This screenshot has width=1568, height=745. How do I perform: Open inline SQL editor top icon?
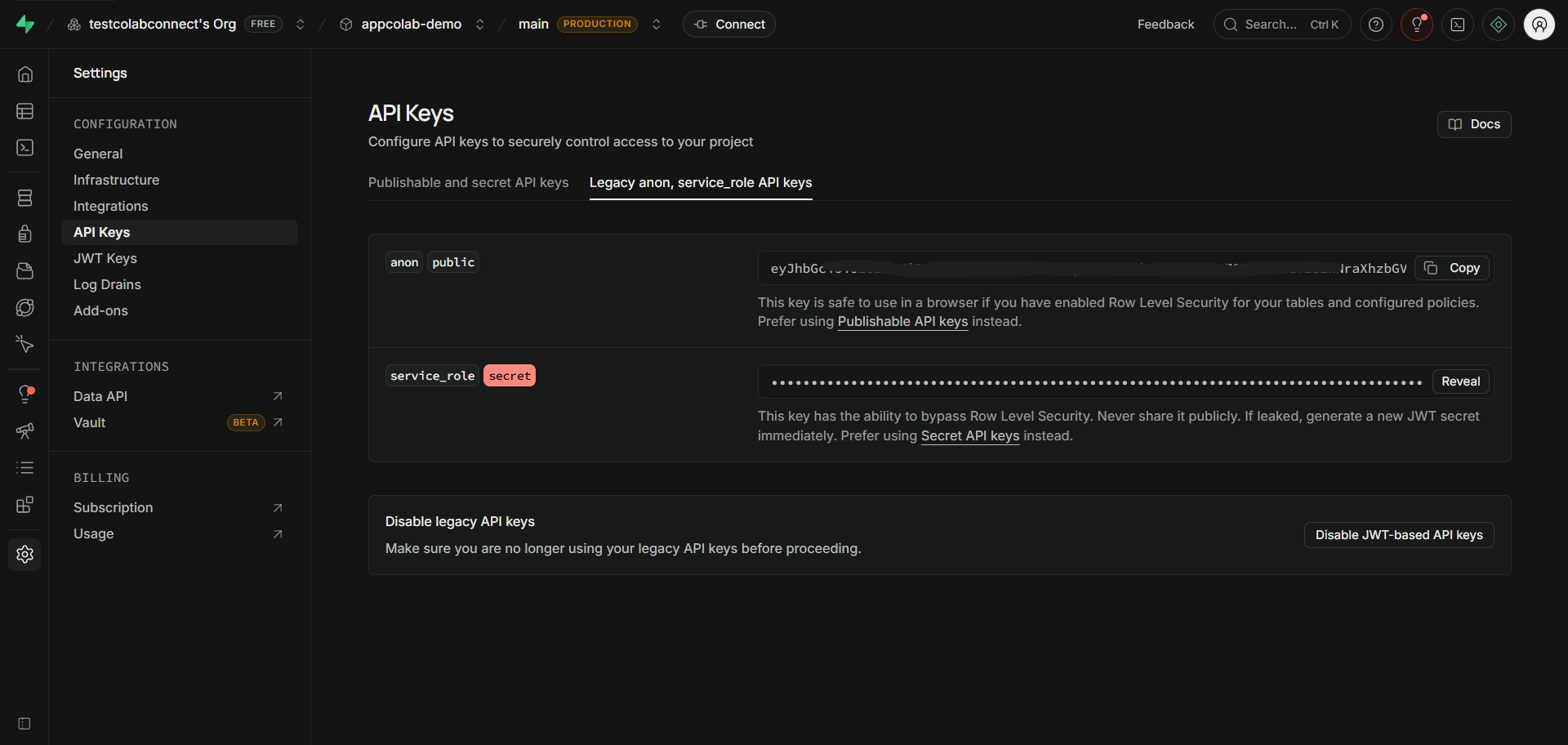tap(1458, 25)
